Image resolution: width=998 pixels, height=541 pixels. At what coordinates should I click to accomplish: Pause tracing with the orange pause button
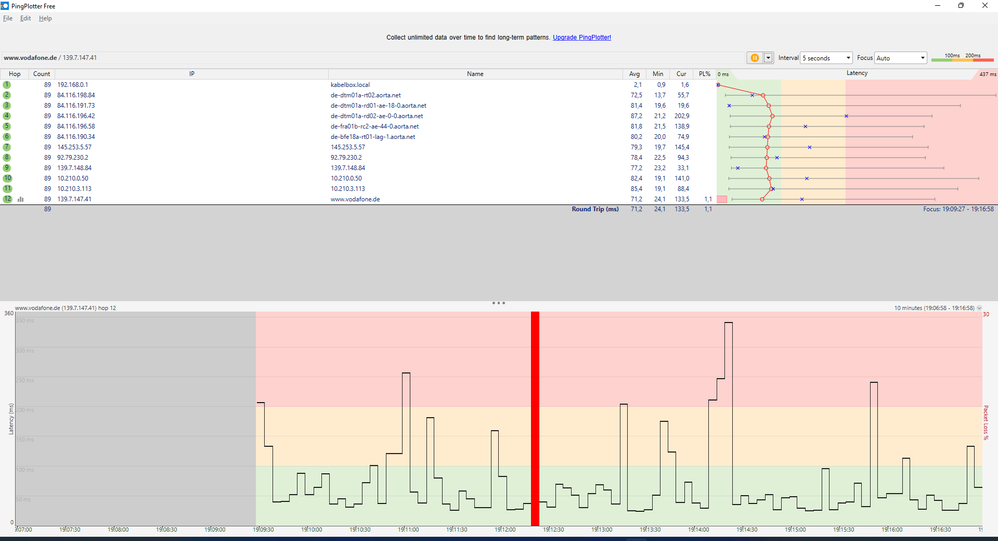tap(754, 58)
